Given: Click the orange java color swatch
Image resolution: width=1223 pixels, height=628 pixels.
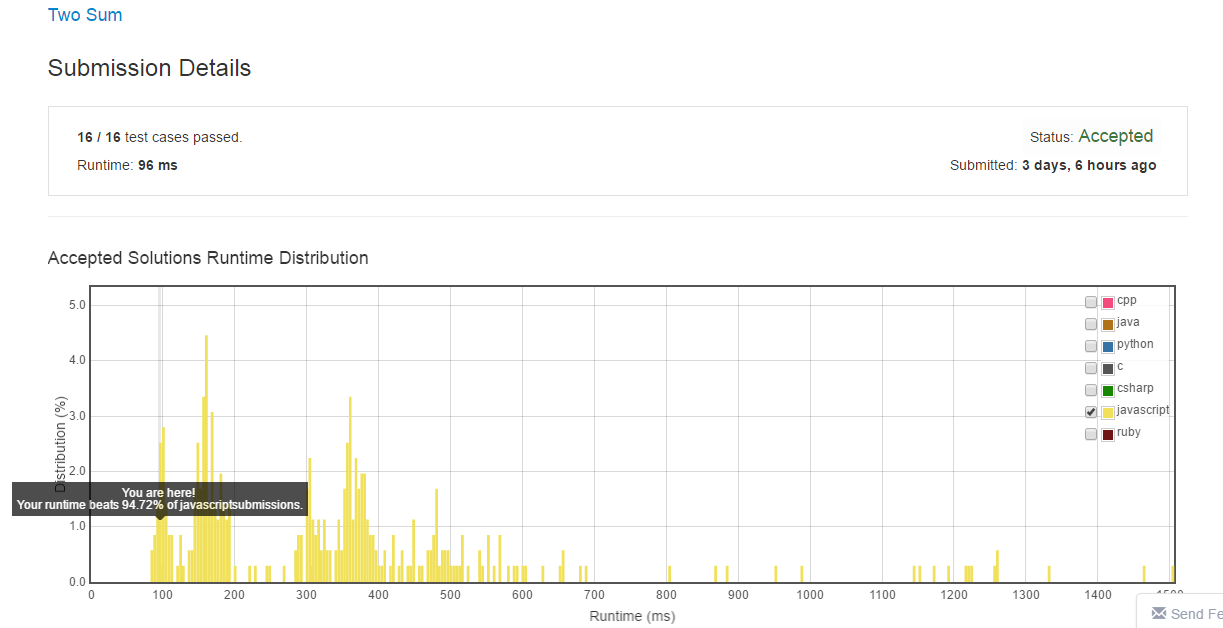Looking at the screenshot, I should (1108, 324).
